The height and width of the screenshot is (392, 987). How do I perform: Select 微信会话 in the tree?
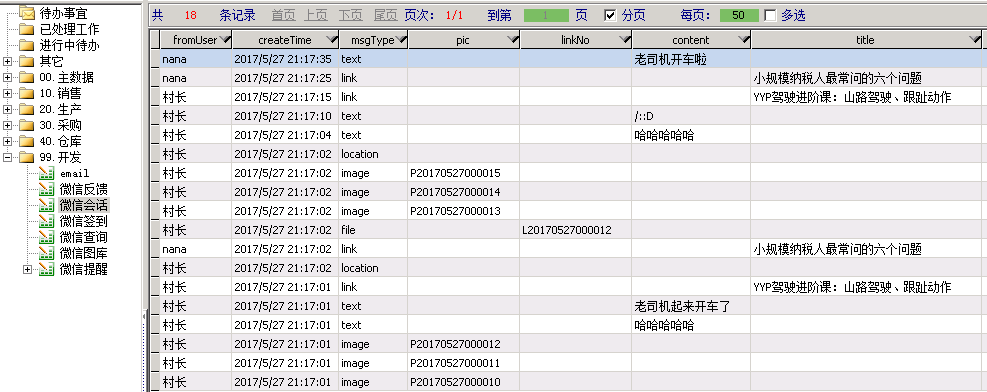(x=83, y=205)
